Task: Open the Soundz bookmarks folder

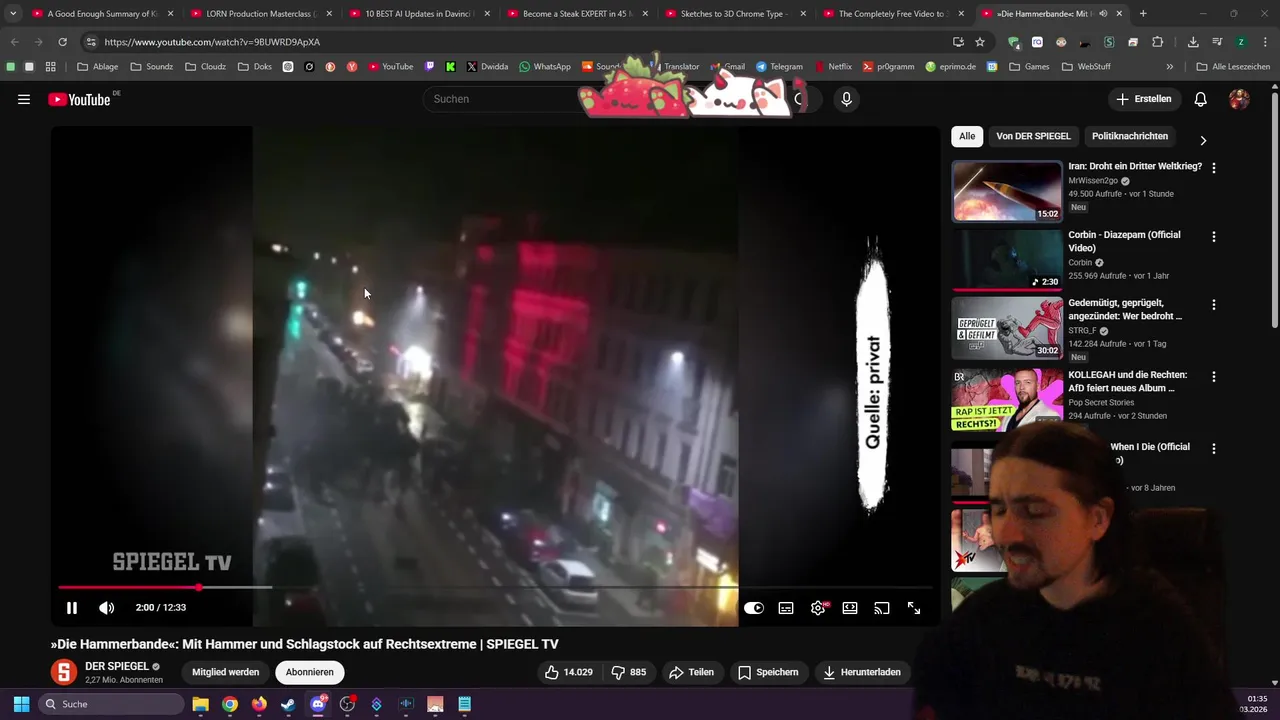Action: coord(152,67)
